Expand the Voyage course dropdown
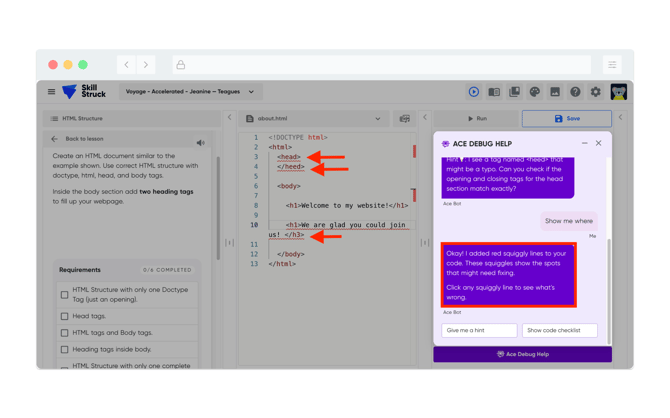The width and height of the screenshot is (670, 418). (x=190, y=92)
